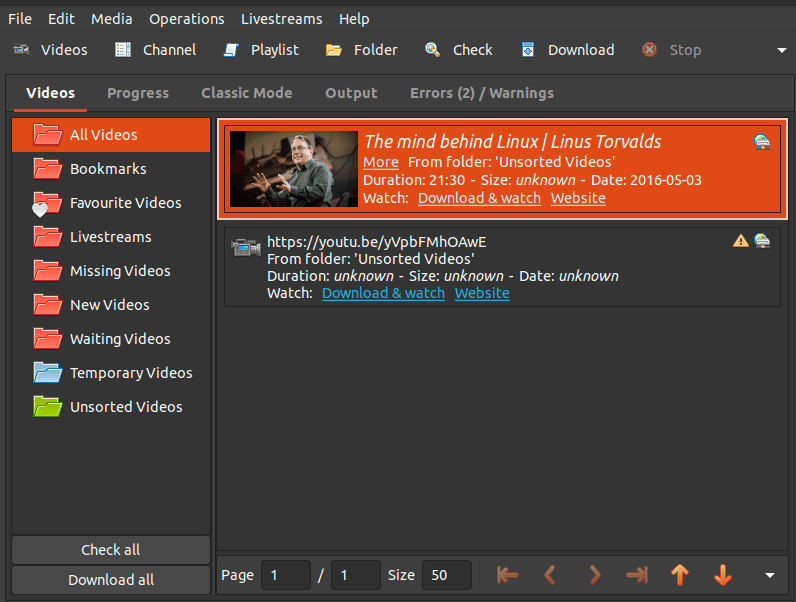Open the Help menu
Screen dimensions: 796x602
pyautogui.click(x=354, y=19)
